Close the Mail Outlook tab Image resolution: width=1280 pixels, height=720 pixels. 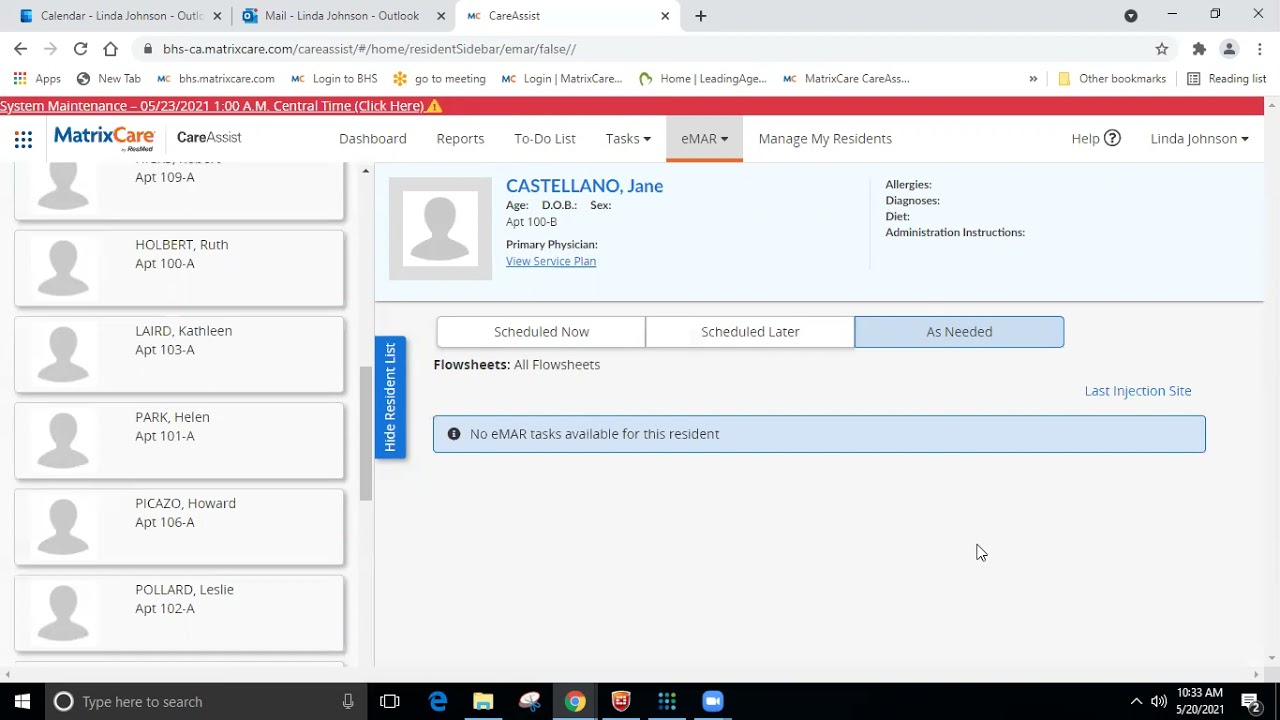coord(441,16)
